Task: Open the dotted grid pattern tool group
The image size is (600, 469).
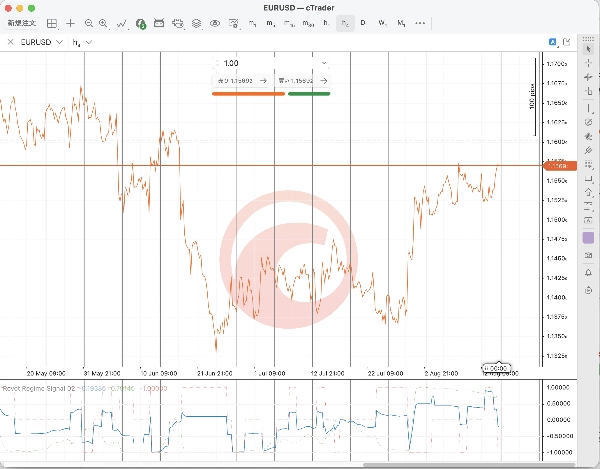Action: coord(589,164)
